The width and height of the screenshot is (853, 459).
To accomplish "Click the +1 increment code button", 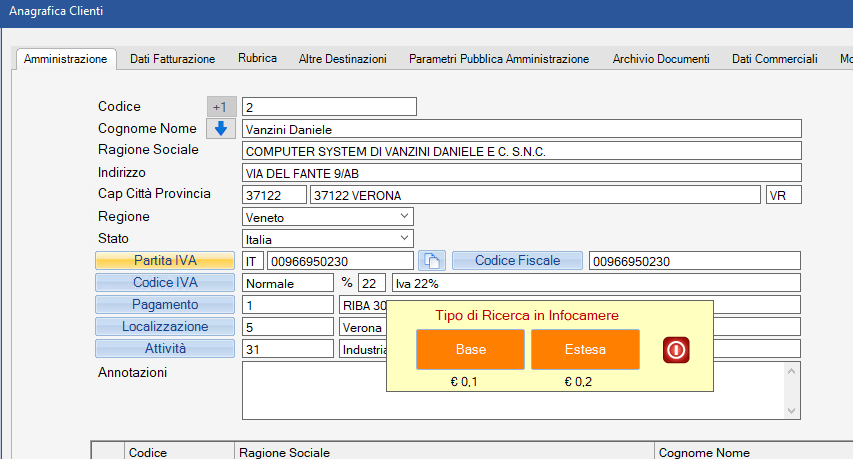I will tap(220, 107).
